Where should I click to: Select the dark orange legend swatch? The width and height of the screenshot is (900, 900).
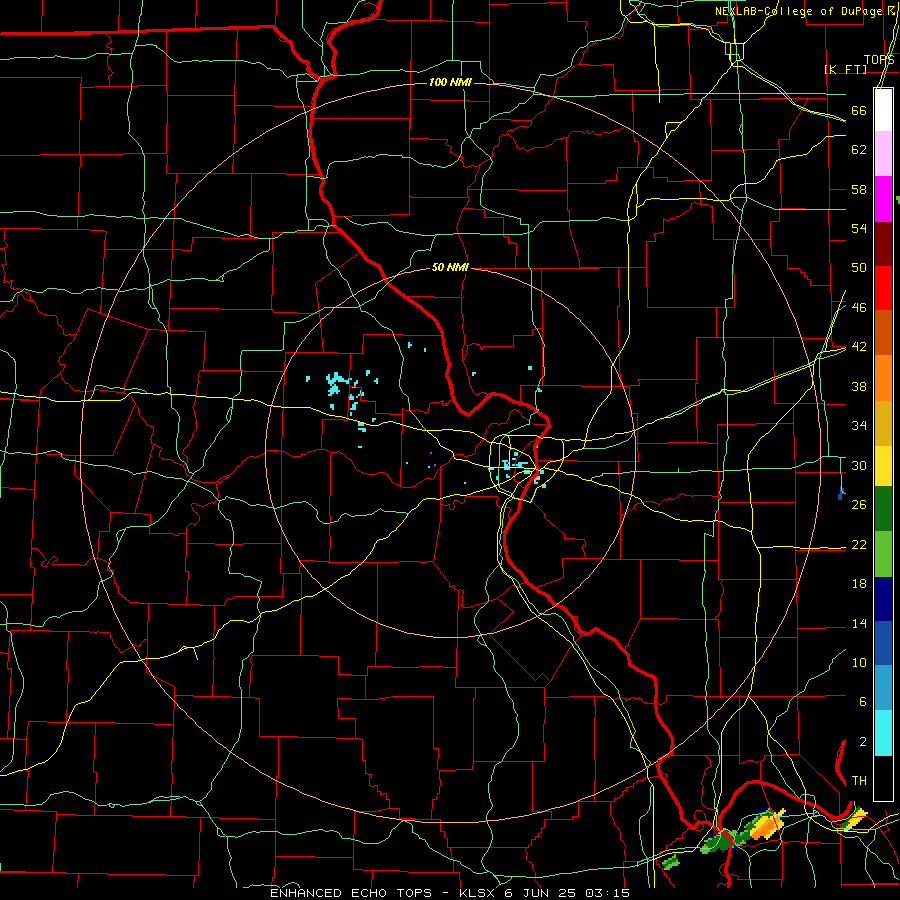coord(883,333)
